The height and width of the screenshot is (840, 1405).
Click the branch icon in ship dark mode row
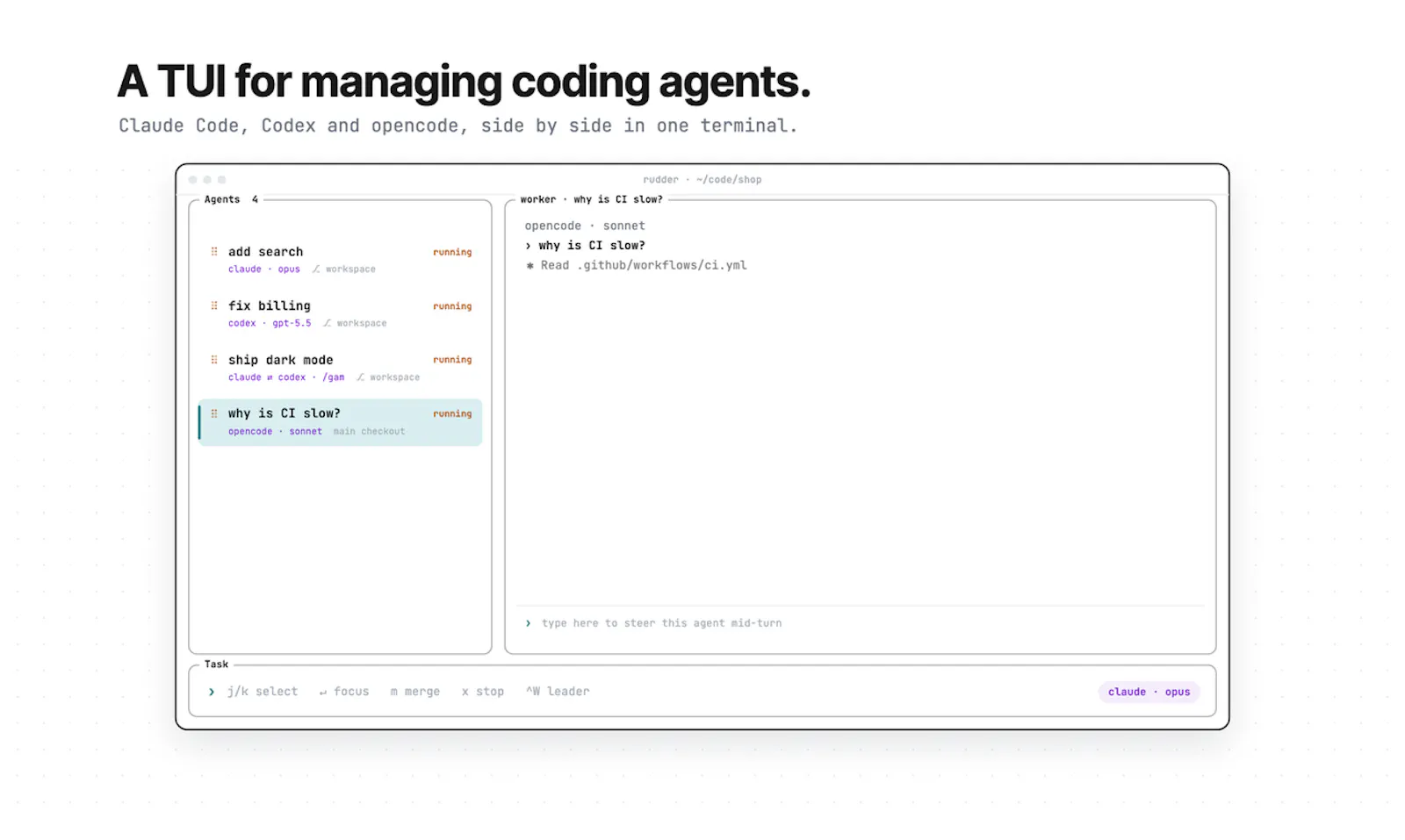click(360, 377)
